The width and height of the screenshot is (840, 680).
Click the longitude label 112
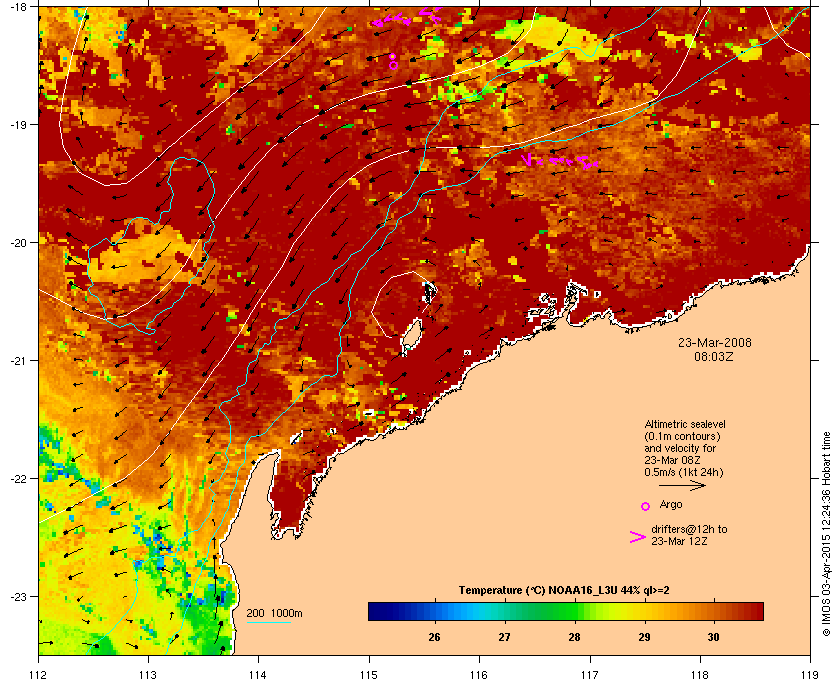[38, 674]
